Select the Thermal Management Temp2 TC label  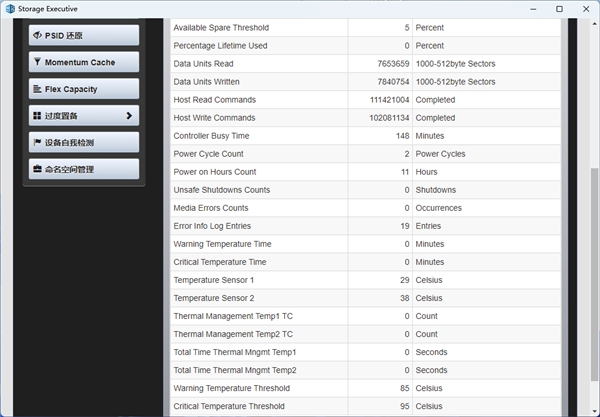233,334
